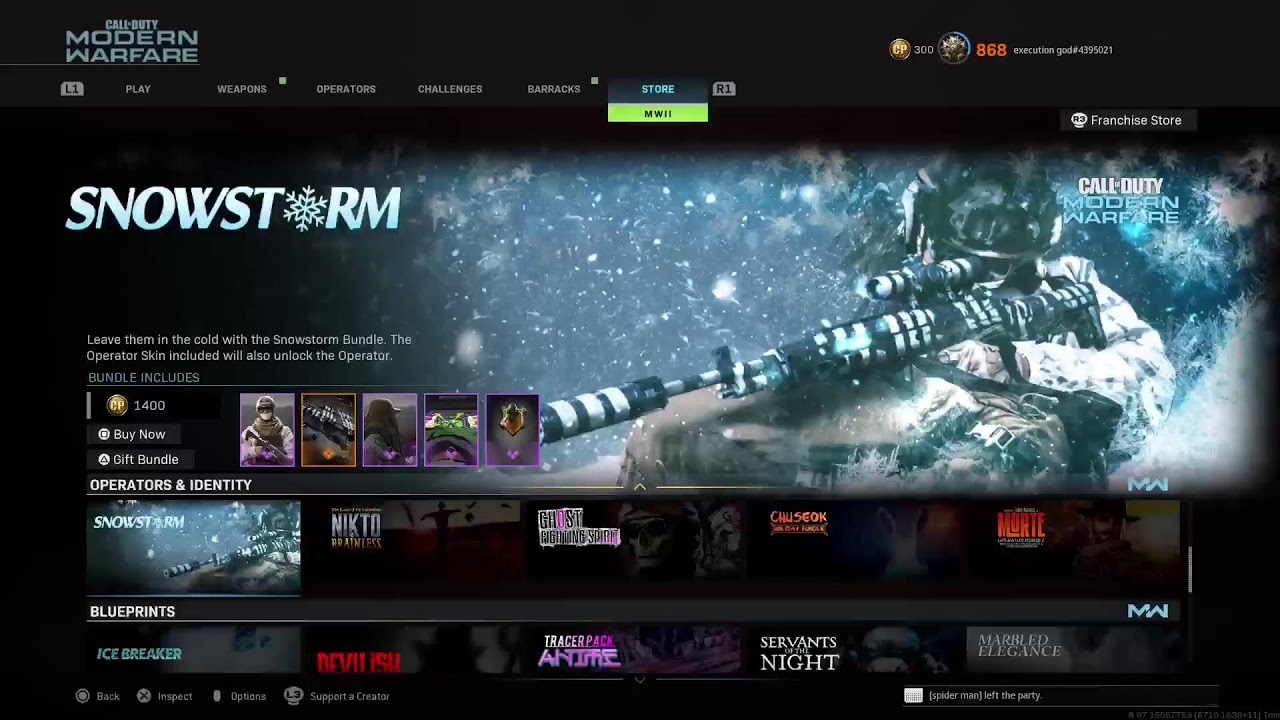Open the Franchise Store button
Viewport: 1280px width, 720px height.
click(1128, 120)
